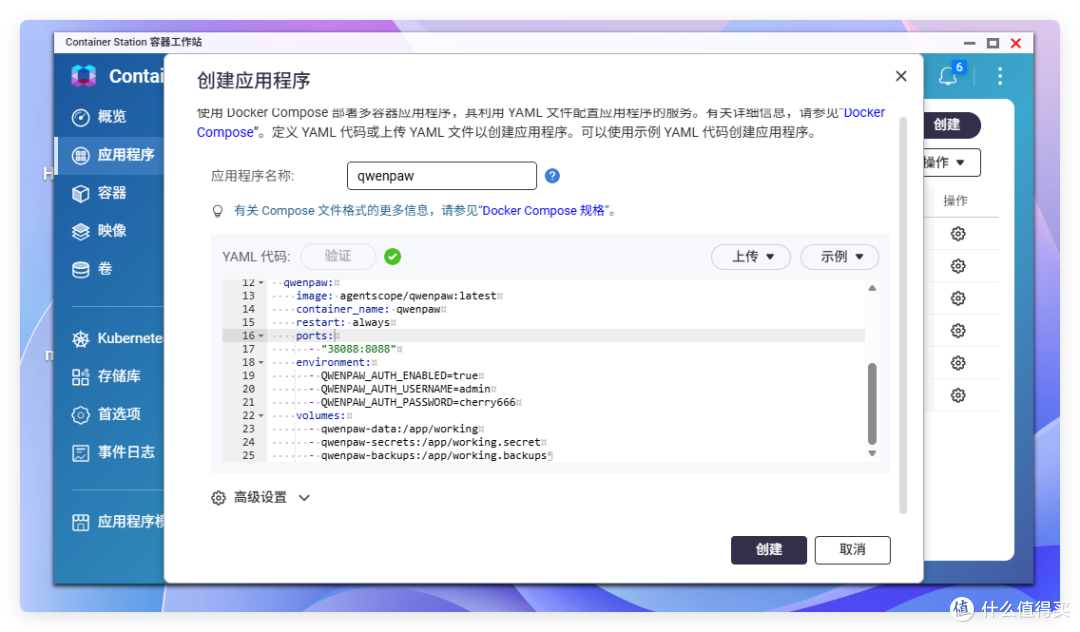Expand the advanced settings (高级设置) chevron

304,498
